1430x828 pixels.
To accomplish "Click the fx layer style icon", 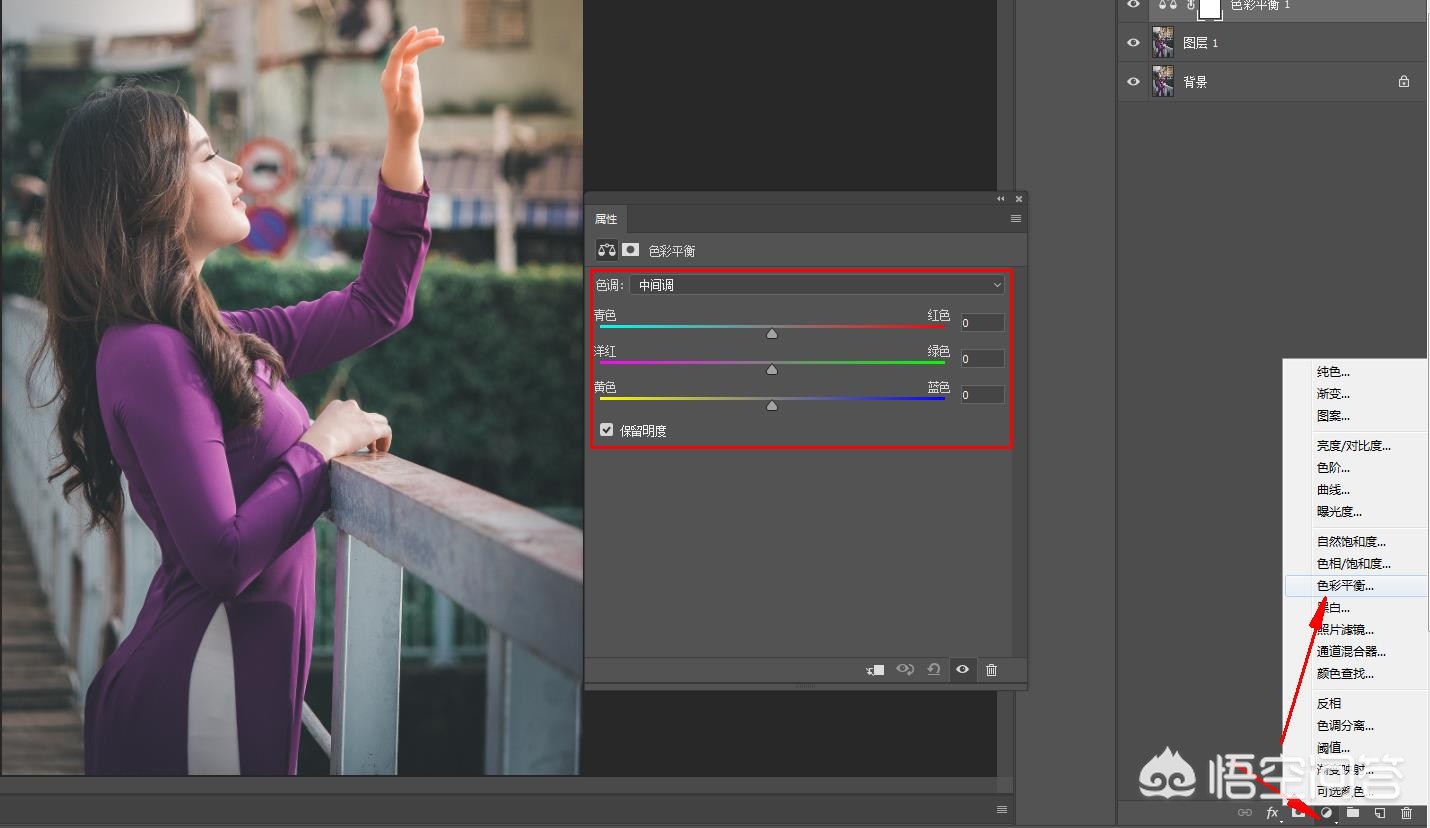I will (x=1272, y=813).
